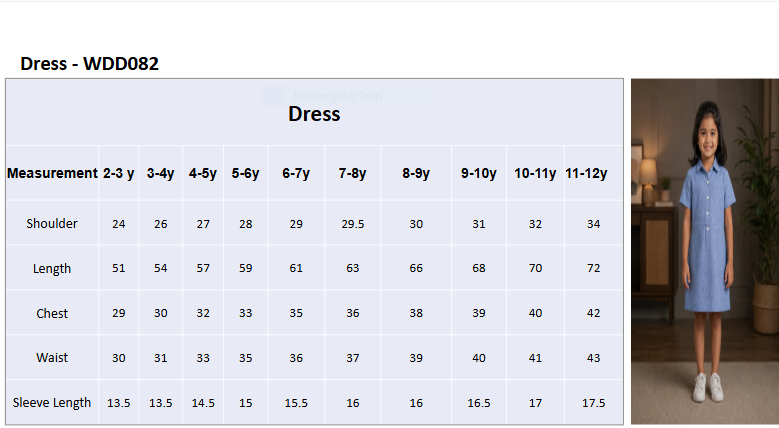Image resolution: width=779 pixels, height=428 pixels.
Task: Click the Length row label
Action: (52, 268)
